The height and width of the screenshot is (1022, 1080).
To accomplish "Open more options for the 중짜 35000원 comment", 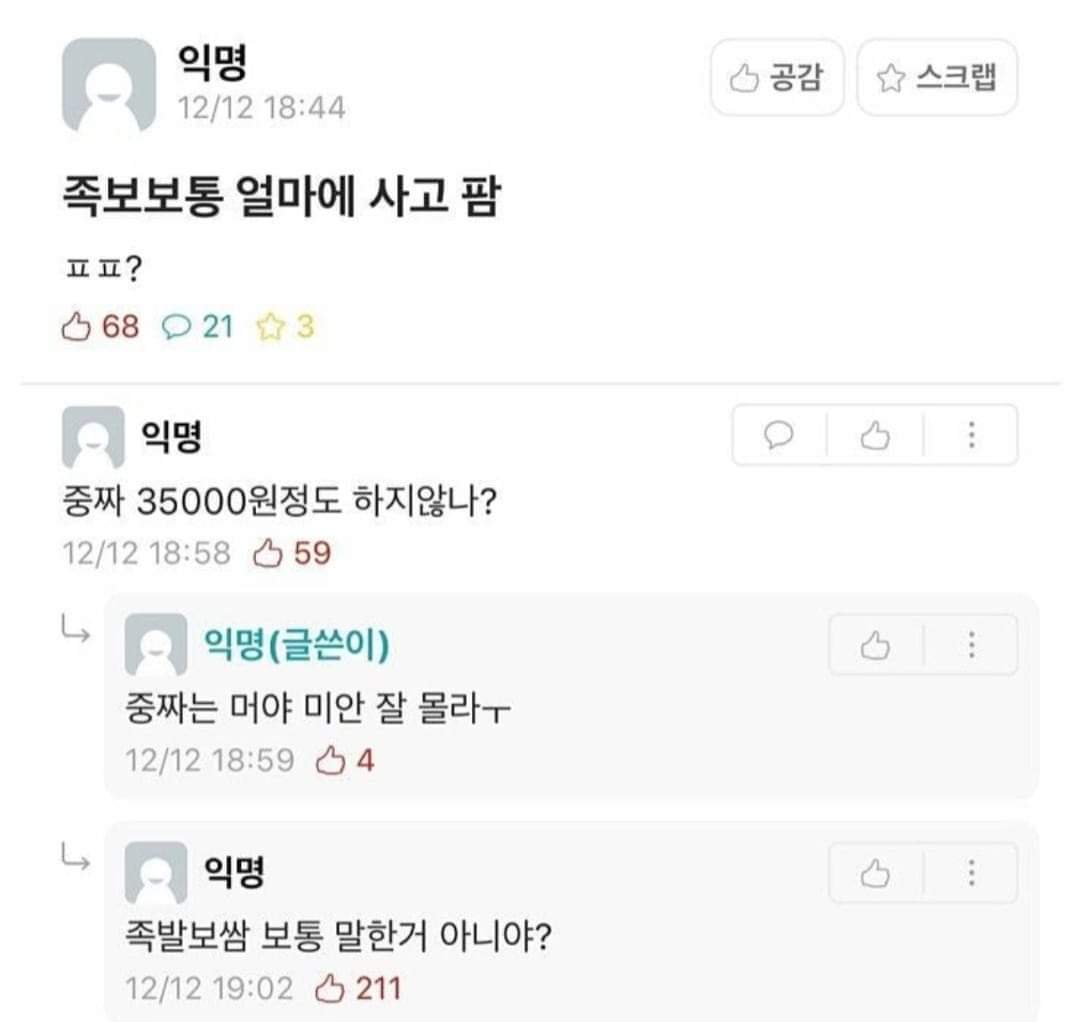I will pos(970,435).
